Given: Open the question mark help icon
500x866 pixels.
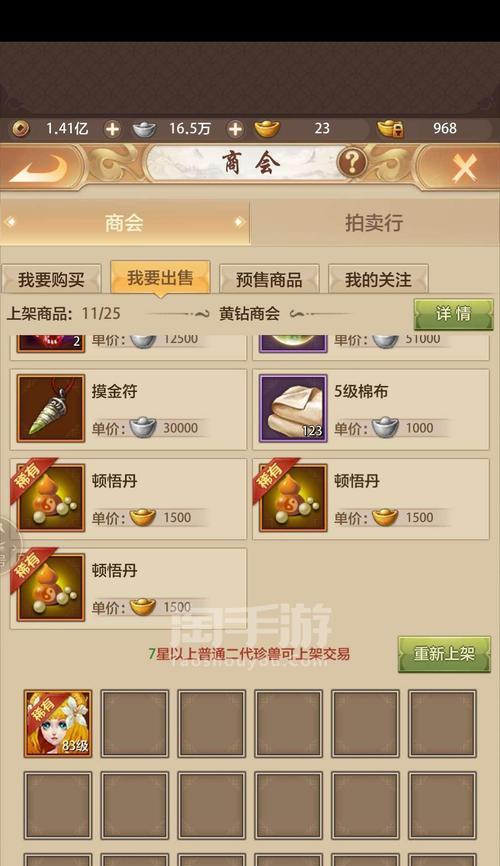Looking at the screenshot, I should (352, 162).
